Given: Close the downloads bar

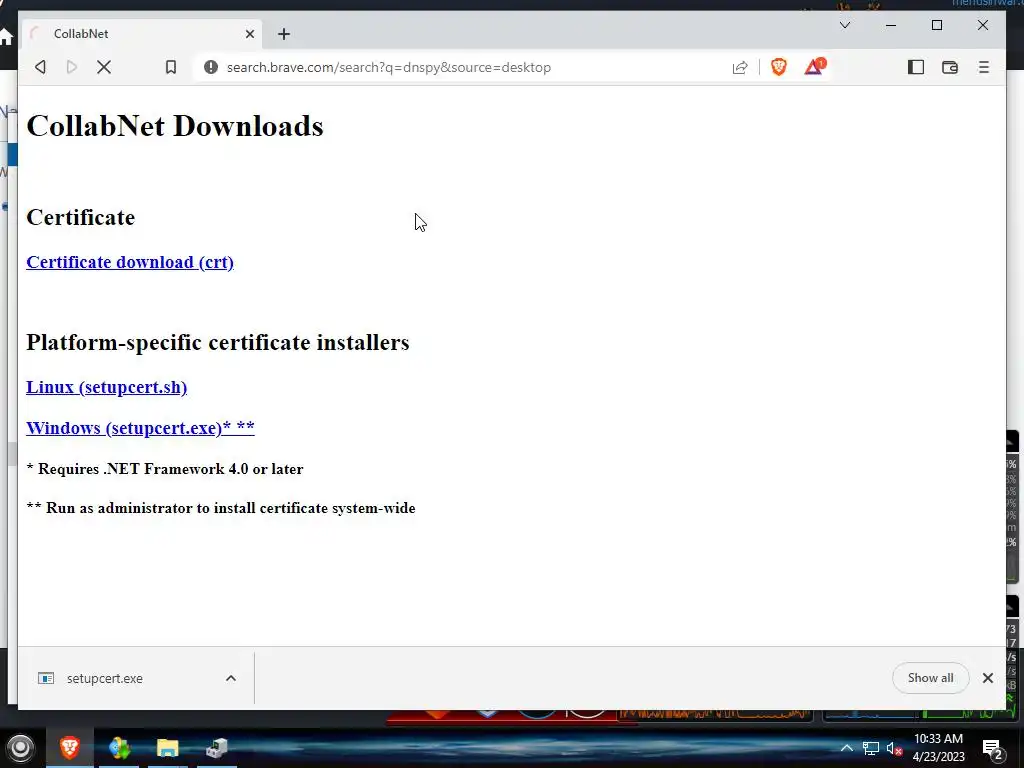Looking at the screenshot, I should click(x=987, y=678).
